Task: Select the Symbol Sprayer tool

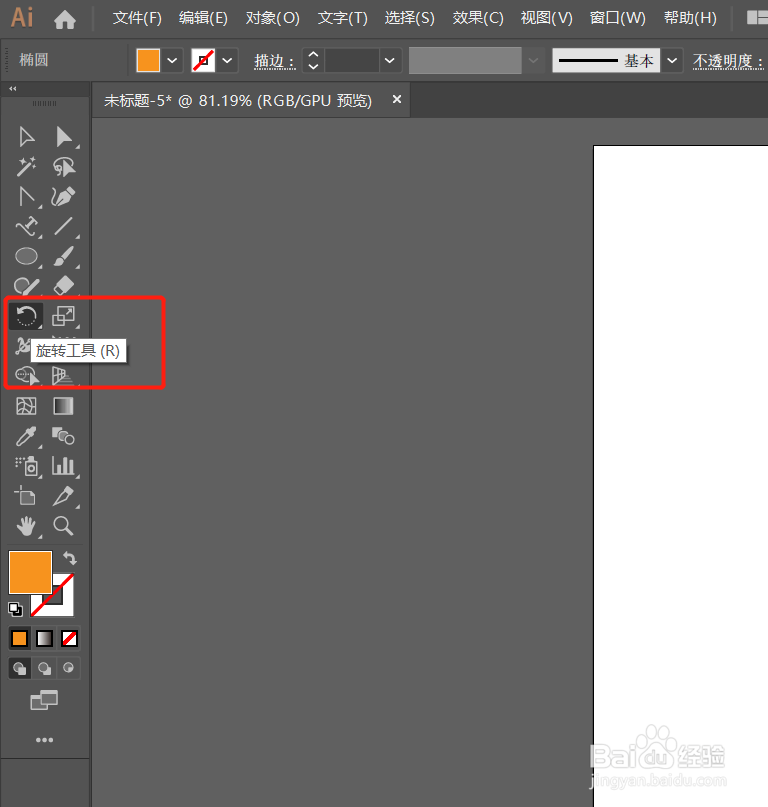Action: 26,466
